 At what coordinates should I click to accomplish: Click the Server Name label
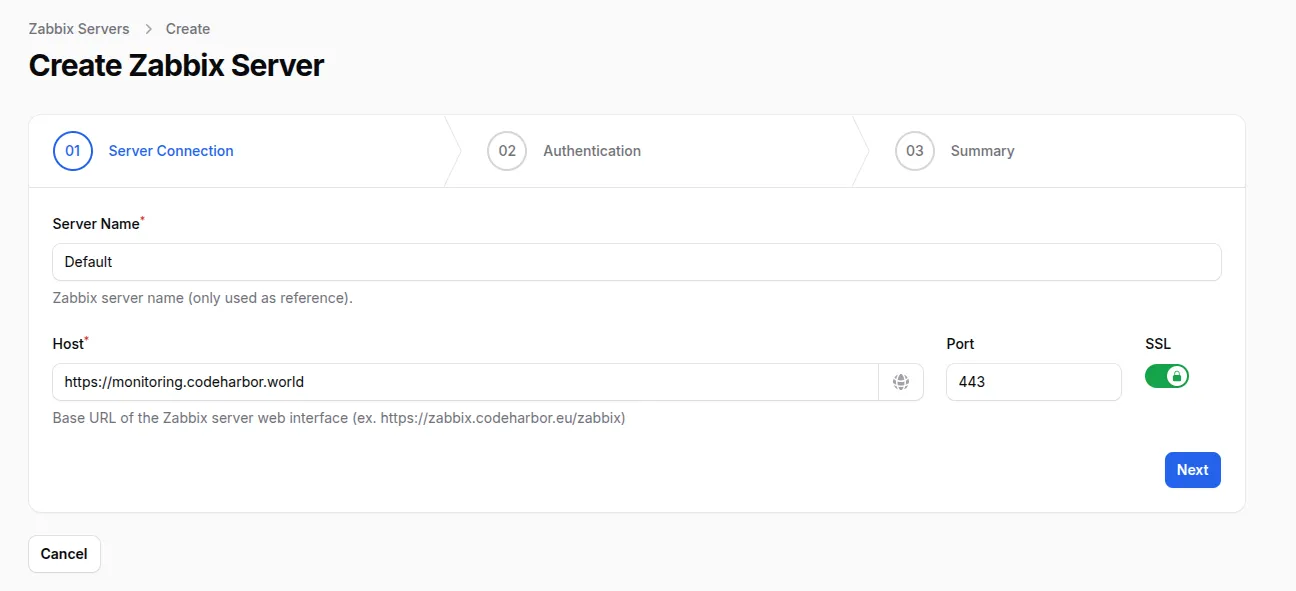(x=96, y=224)
